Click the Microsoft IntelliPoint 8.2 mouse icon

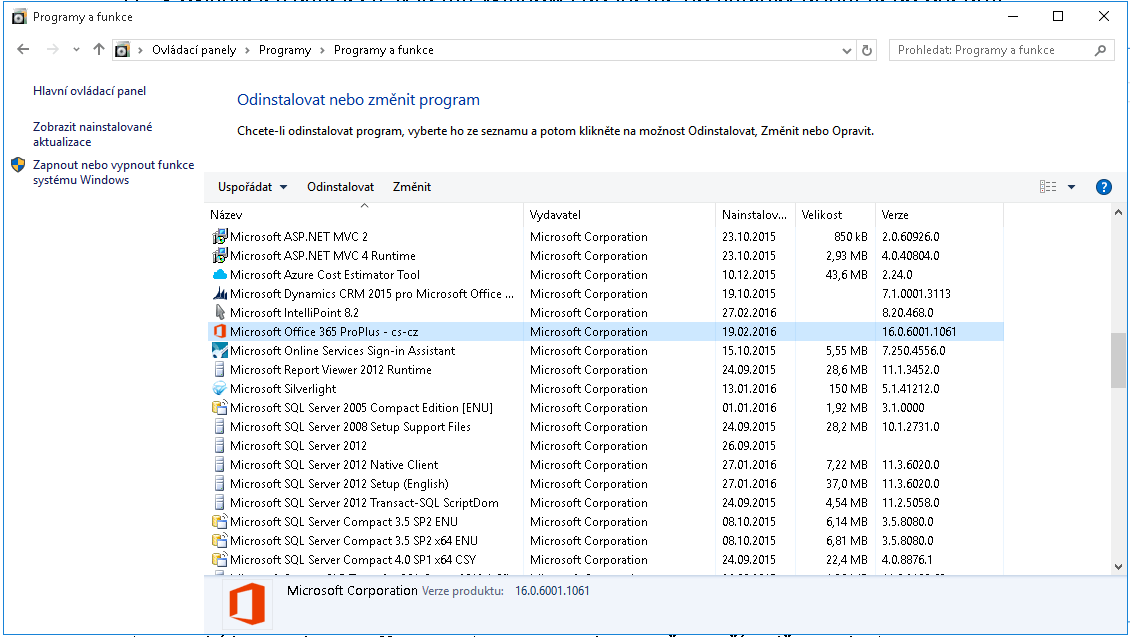tap(220, 313)
